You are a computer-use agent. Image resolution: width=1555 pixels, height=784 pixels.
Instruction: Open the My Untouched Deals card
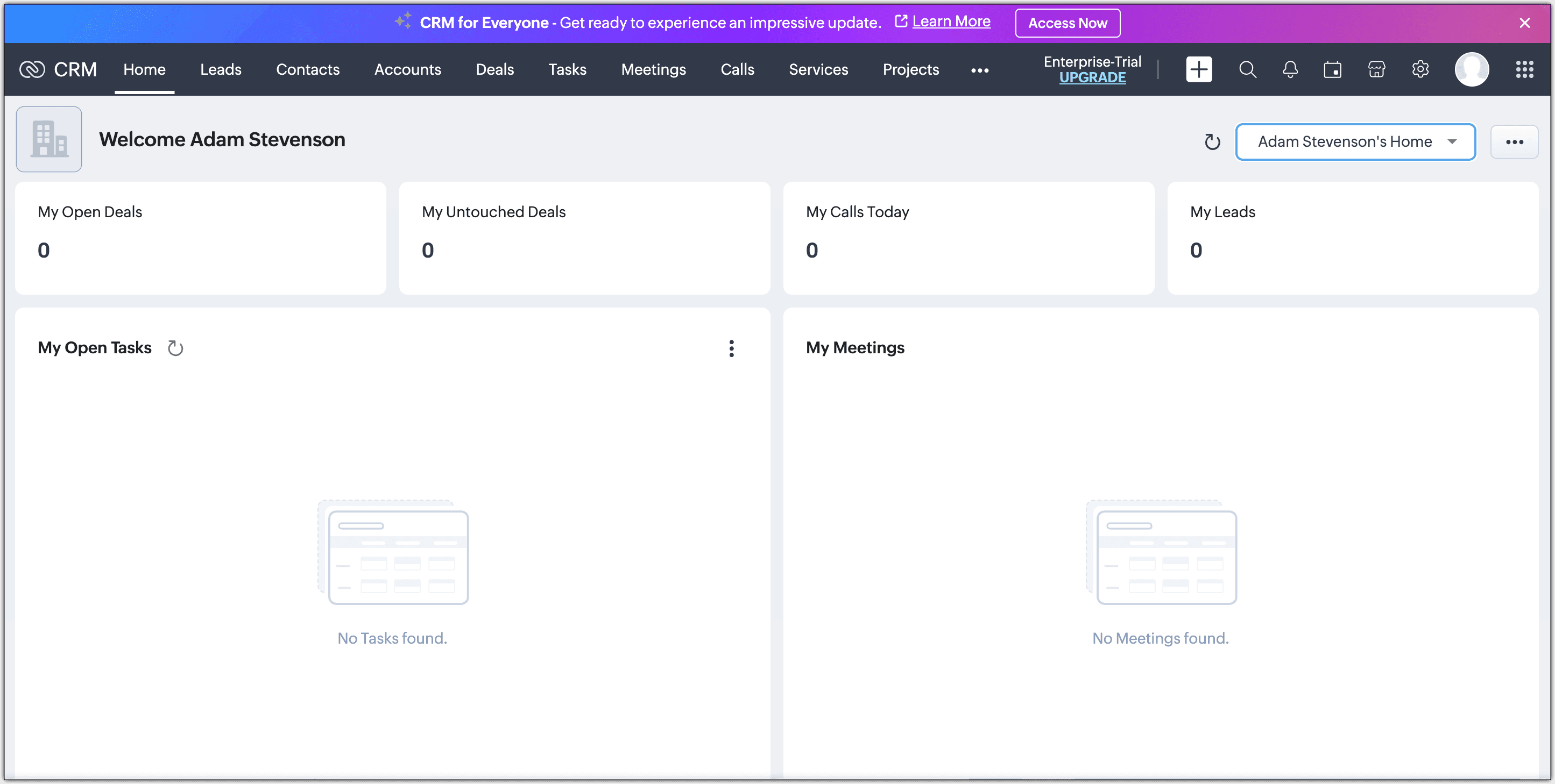point(584,238)
